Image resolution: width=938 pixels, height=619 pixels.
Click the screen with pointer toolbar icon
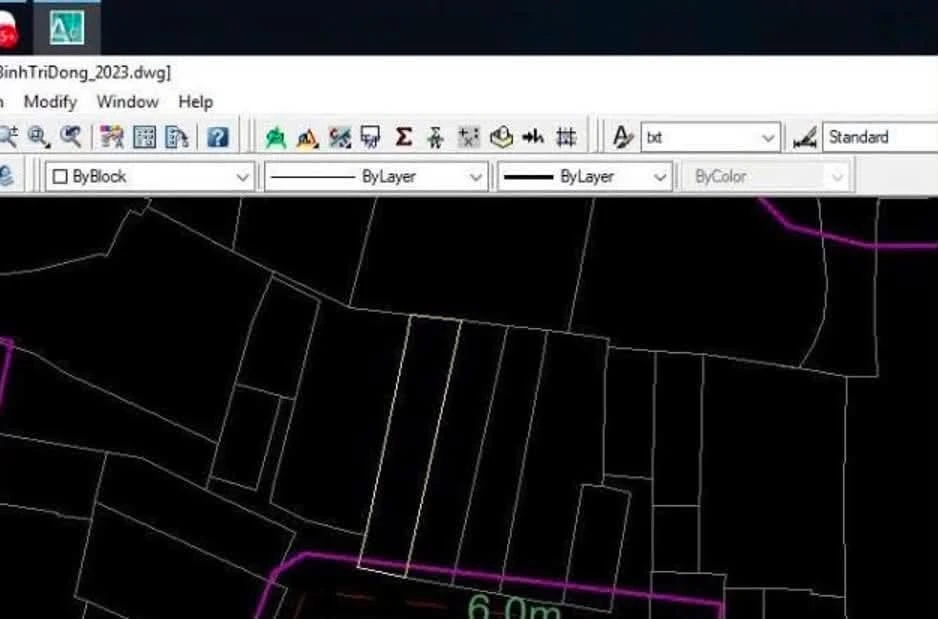(371, 137)
